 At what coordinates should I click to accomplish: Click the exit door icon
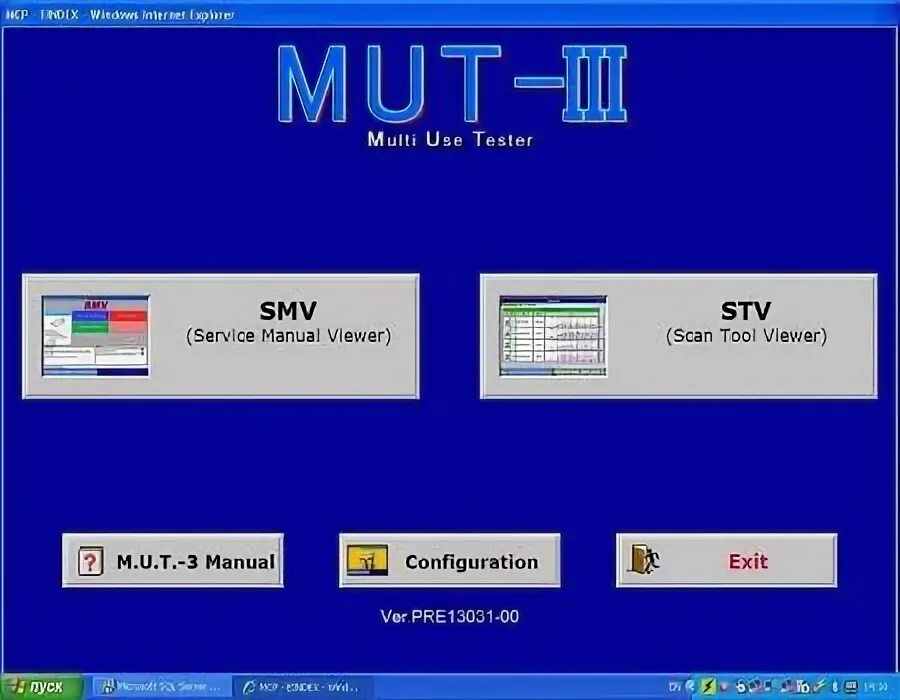point(643,560)
